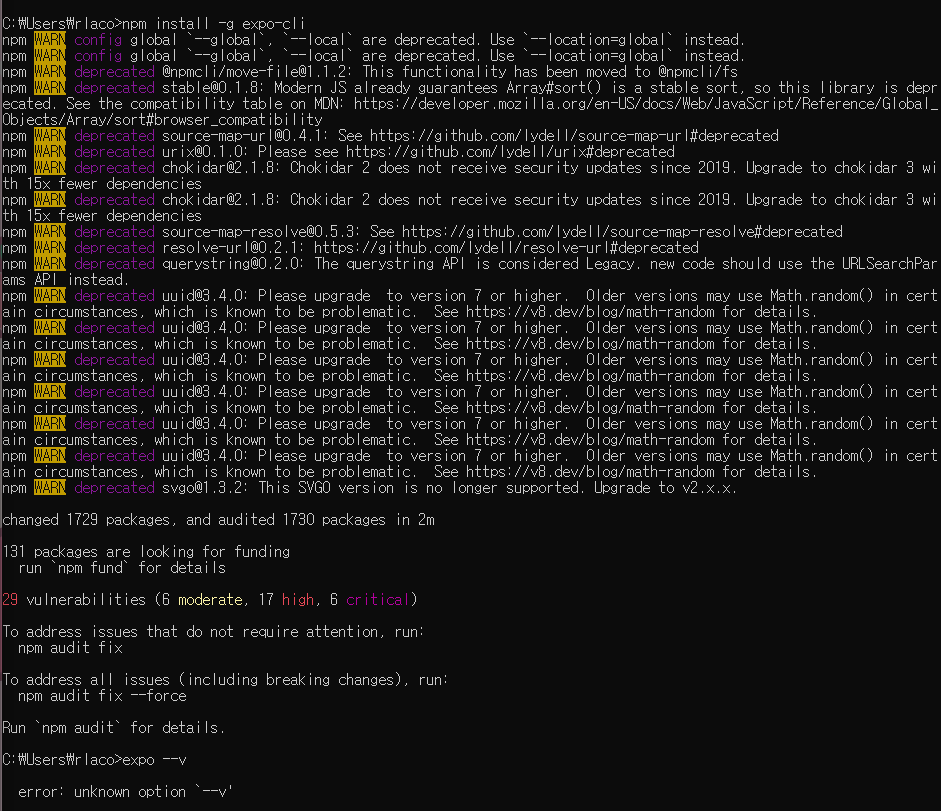
Task: Click the github.com/lydell/source-map-resolve#deprecated URL
Action: [x=622, y=232]
